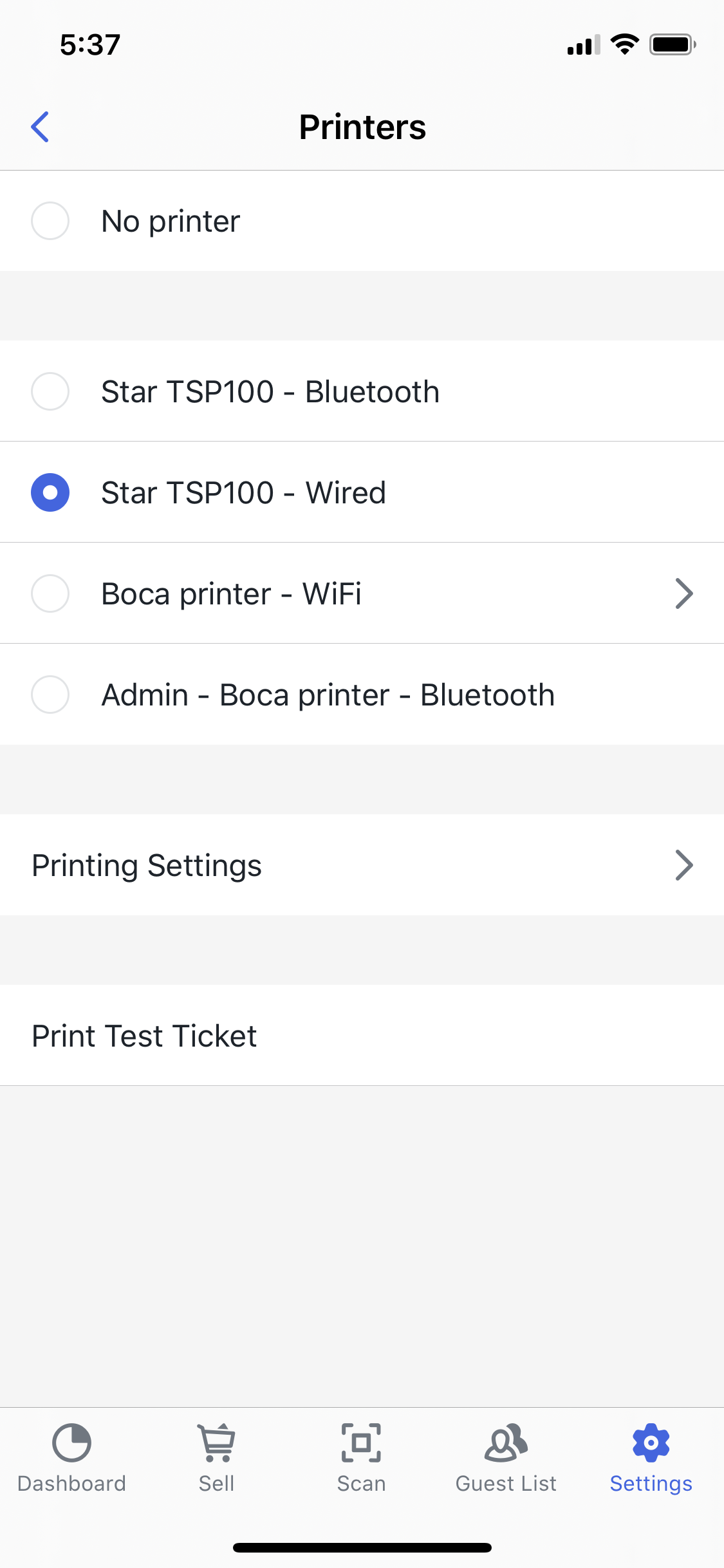The image size is (724, 1568).
Task: Open Printing Settings chevron
Action: (684, 865)
